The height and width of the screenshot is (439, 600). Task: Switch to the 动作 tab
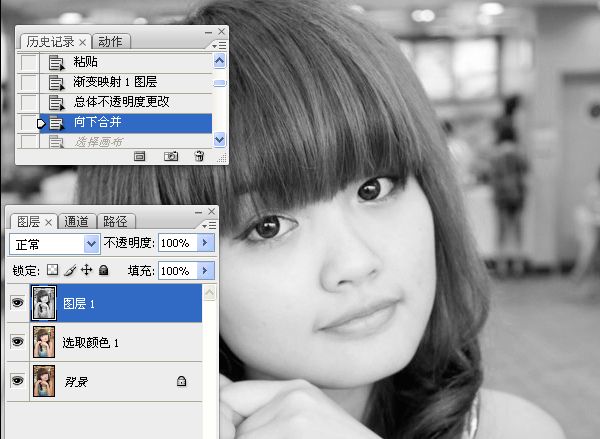pos(111,41)
